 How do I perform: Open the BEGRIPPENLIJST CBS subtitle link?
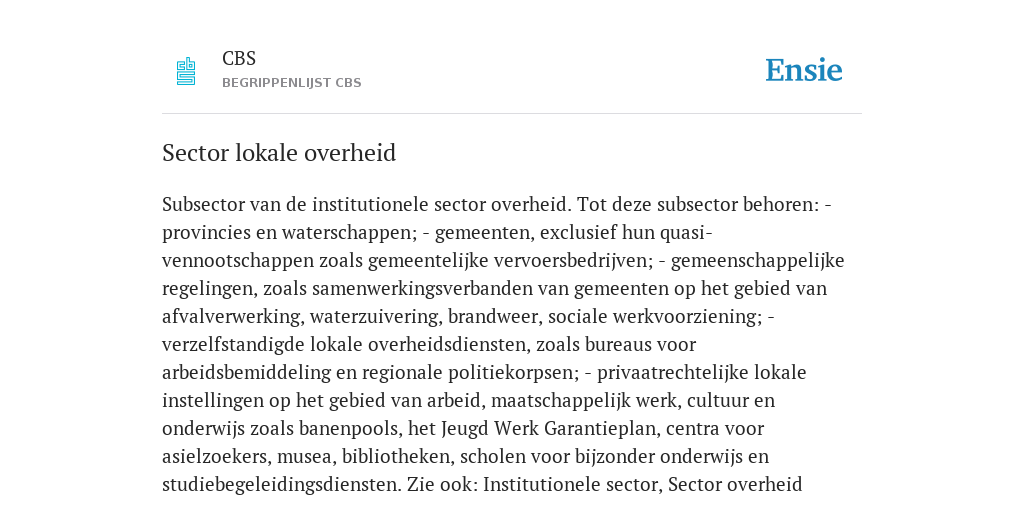pos(291,83)
